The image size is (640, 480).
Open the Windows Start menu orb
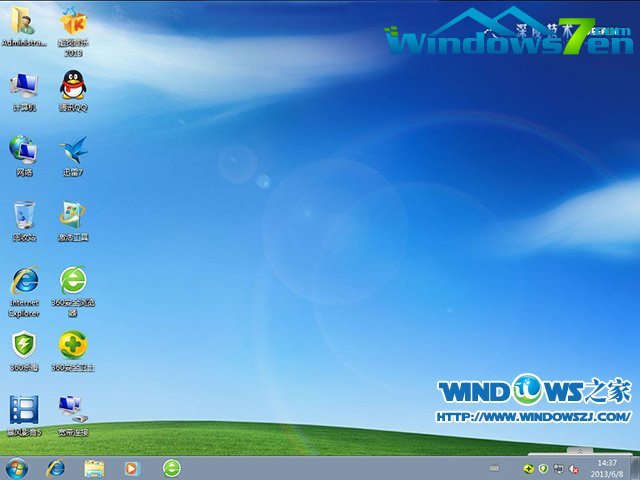click(17, 468)
